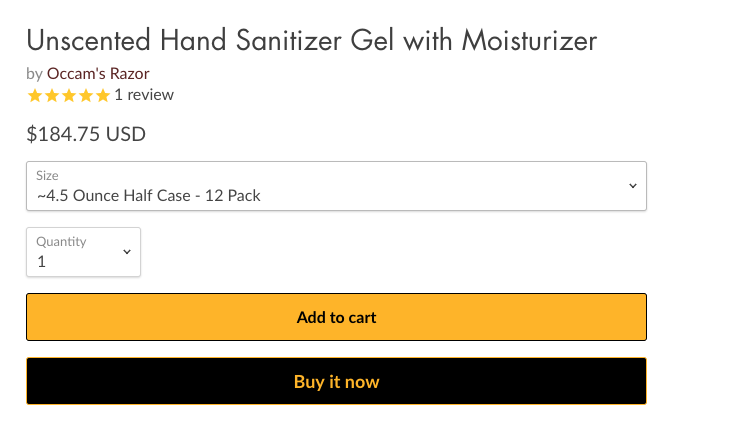The height and width of the screenshot is (445, 752).
Task: Open the Size selector showing 12 Pack
Action: point(336,186)
